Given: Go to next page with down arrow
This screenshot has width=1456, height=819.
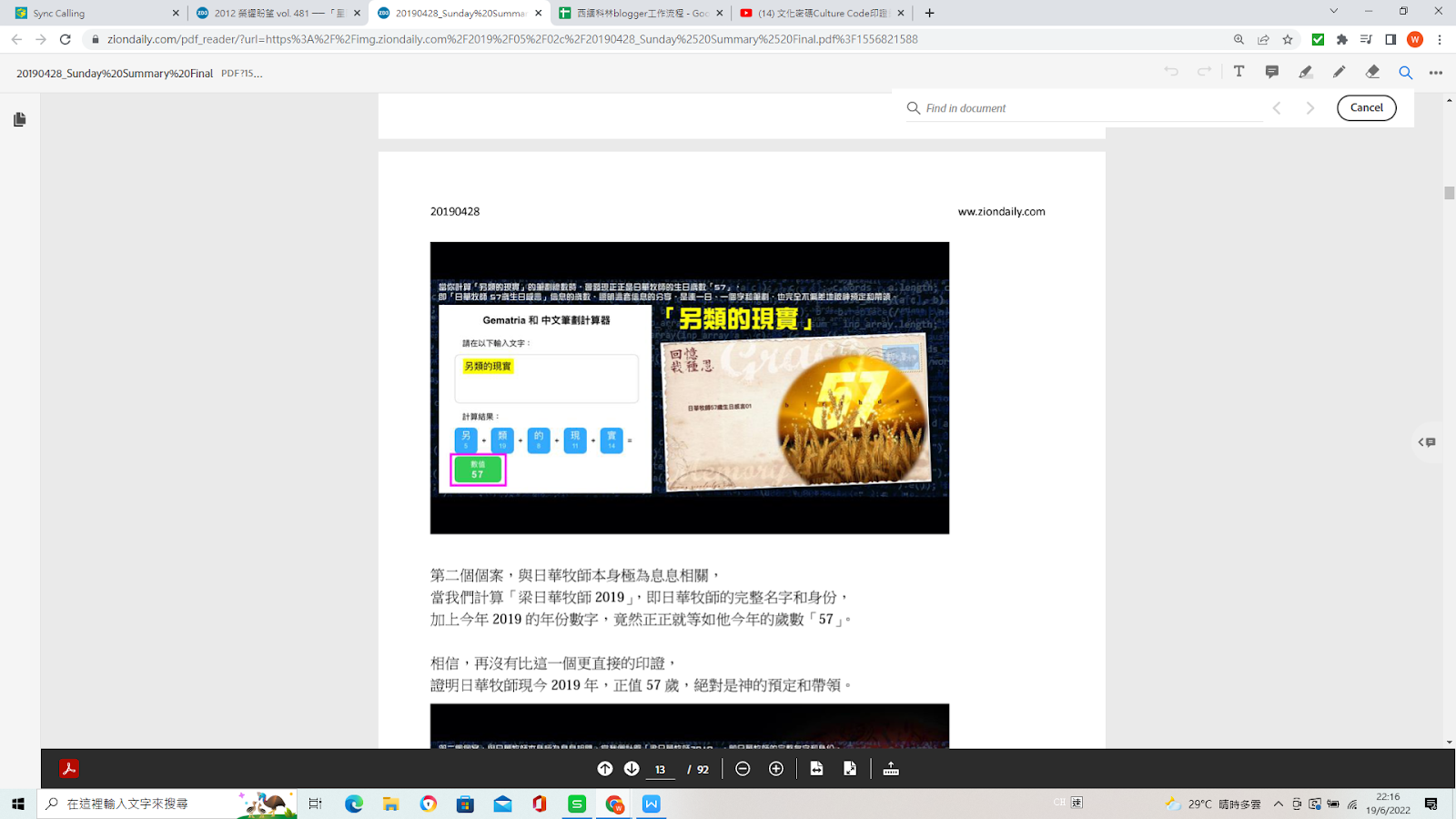Looking at the screenshot, I should click(x=632, y=769).
